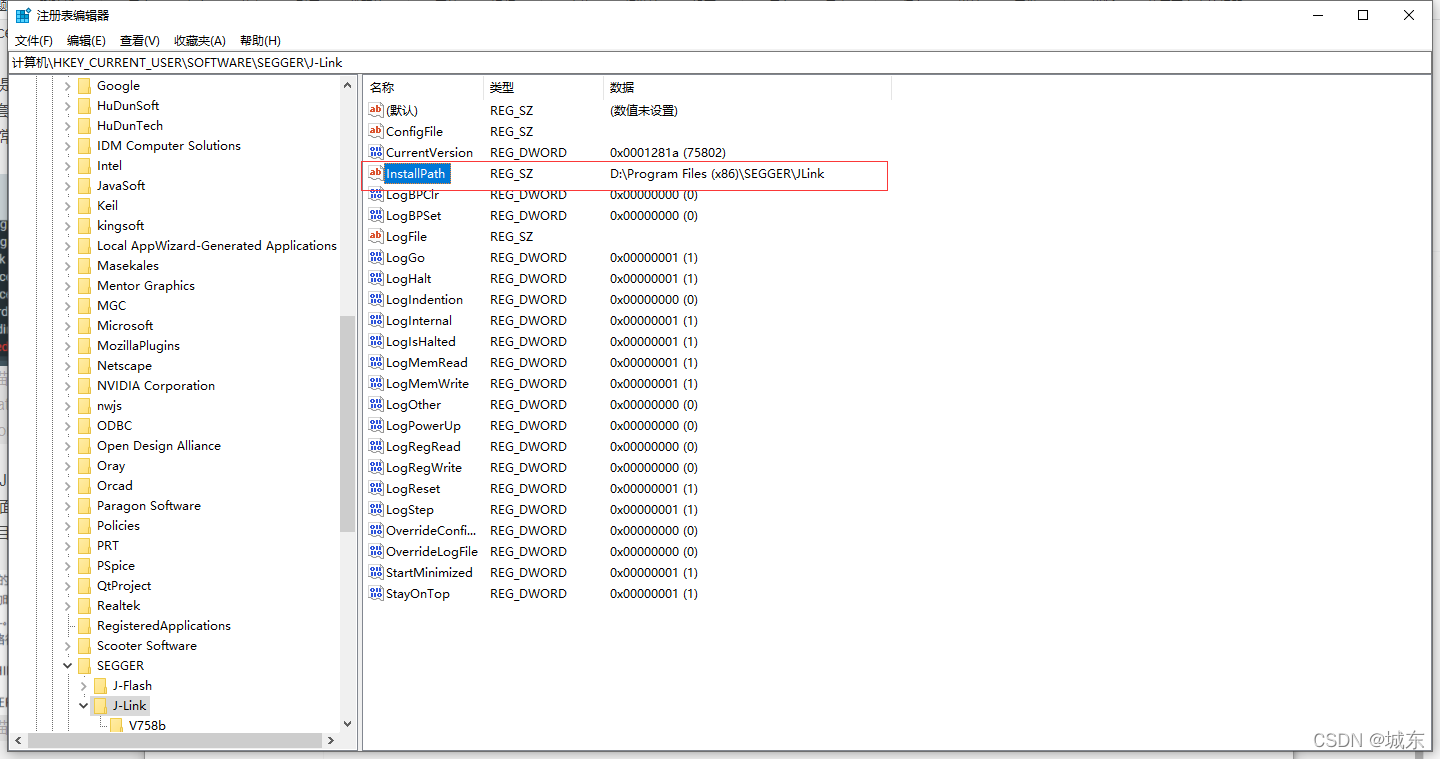Screen dimensions: 1440x759
Task: Select the Paragon Software key
Action: point(149,505)
